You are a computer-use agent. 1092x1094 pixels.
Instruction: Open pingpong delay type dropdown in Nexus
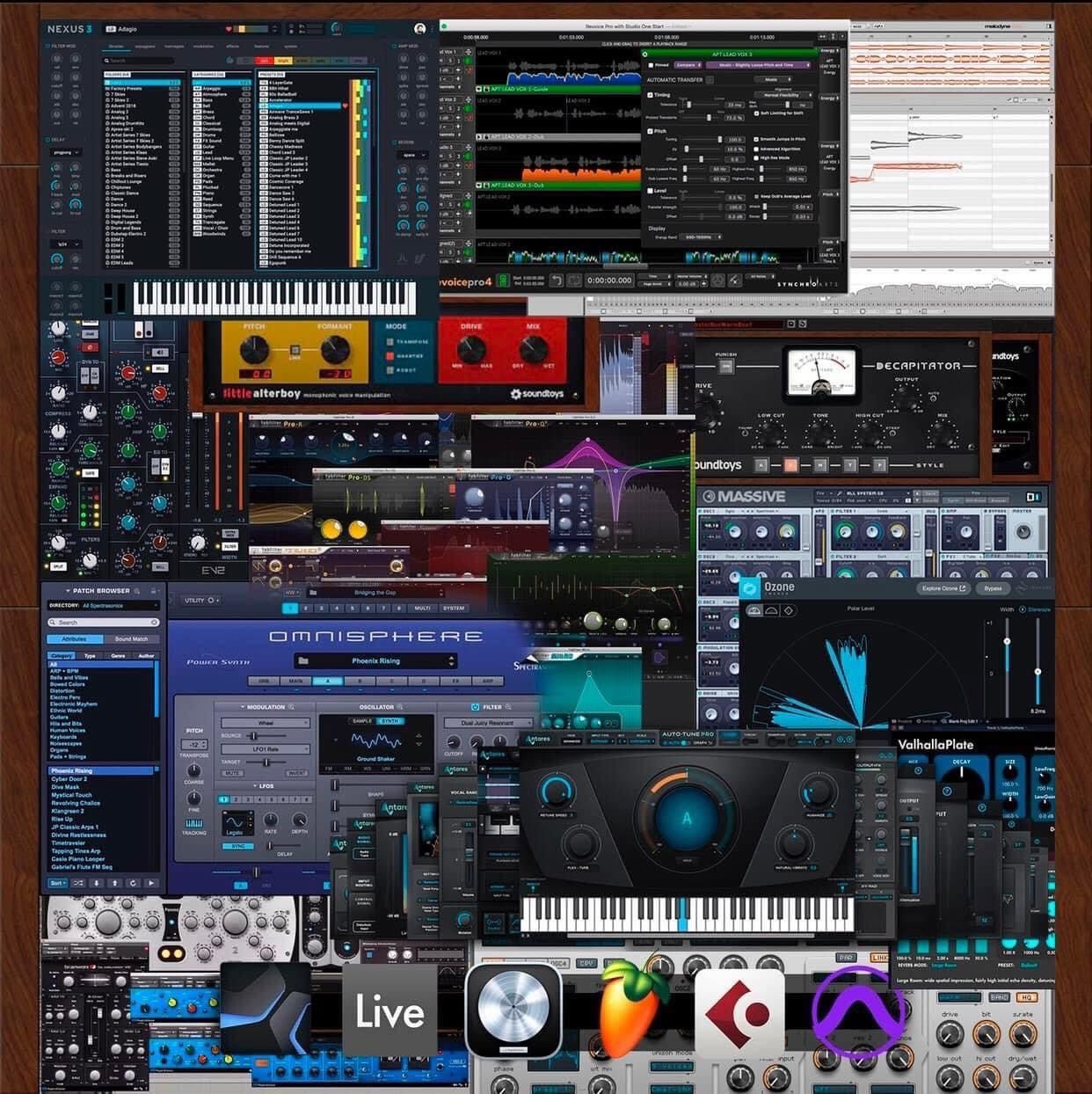[66, 152]
